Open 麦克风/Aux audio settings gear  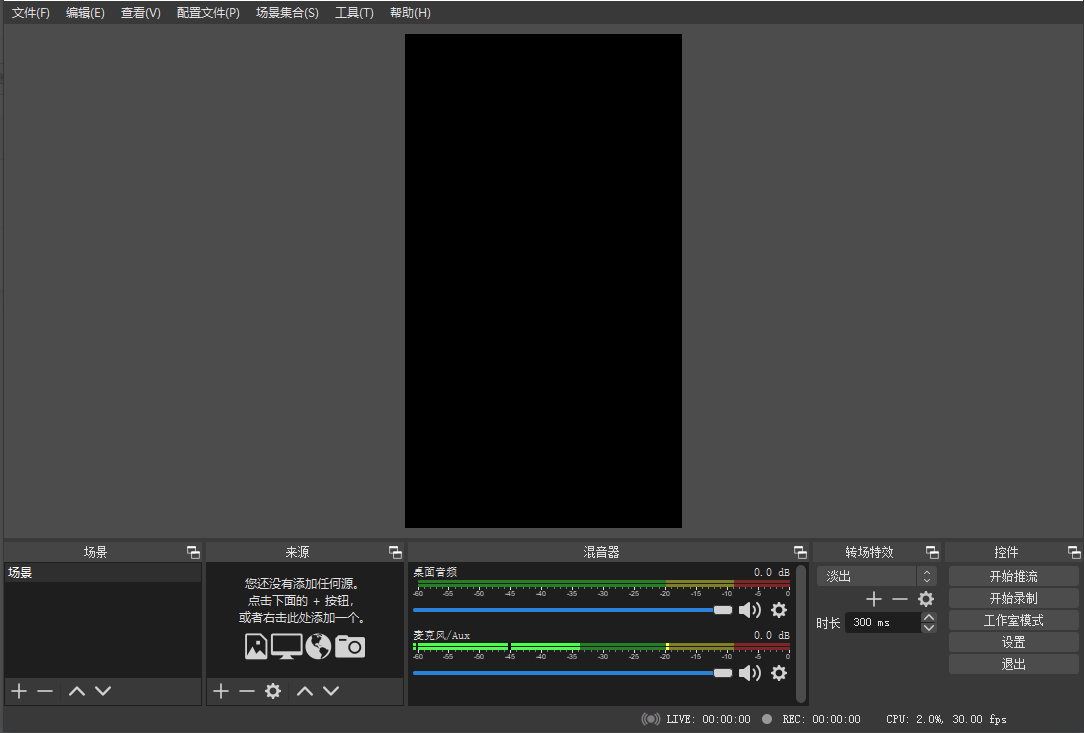[x=779, y=673]
